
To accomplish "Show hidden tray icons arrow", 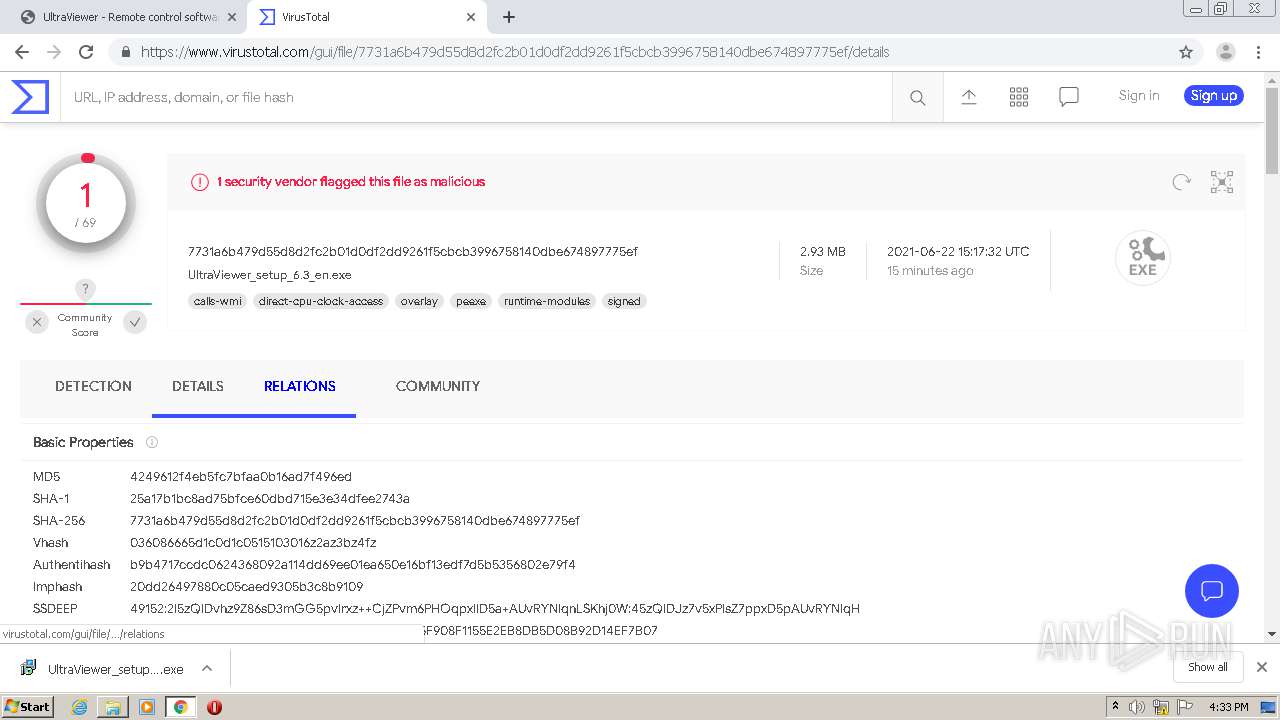I will 1115,706.
